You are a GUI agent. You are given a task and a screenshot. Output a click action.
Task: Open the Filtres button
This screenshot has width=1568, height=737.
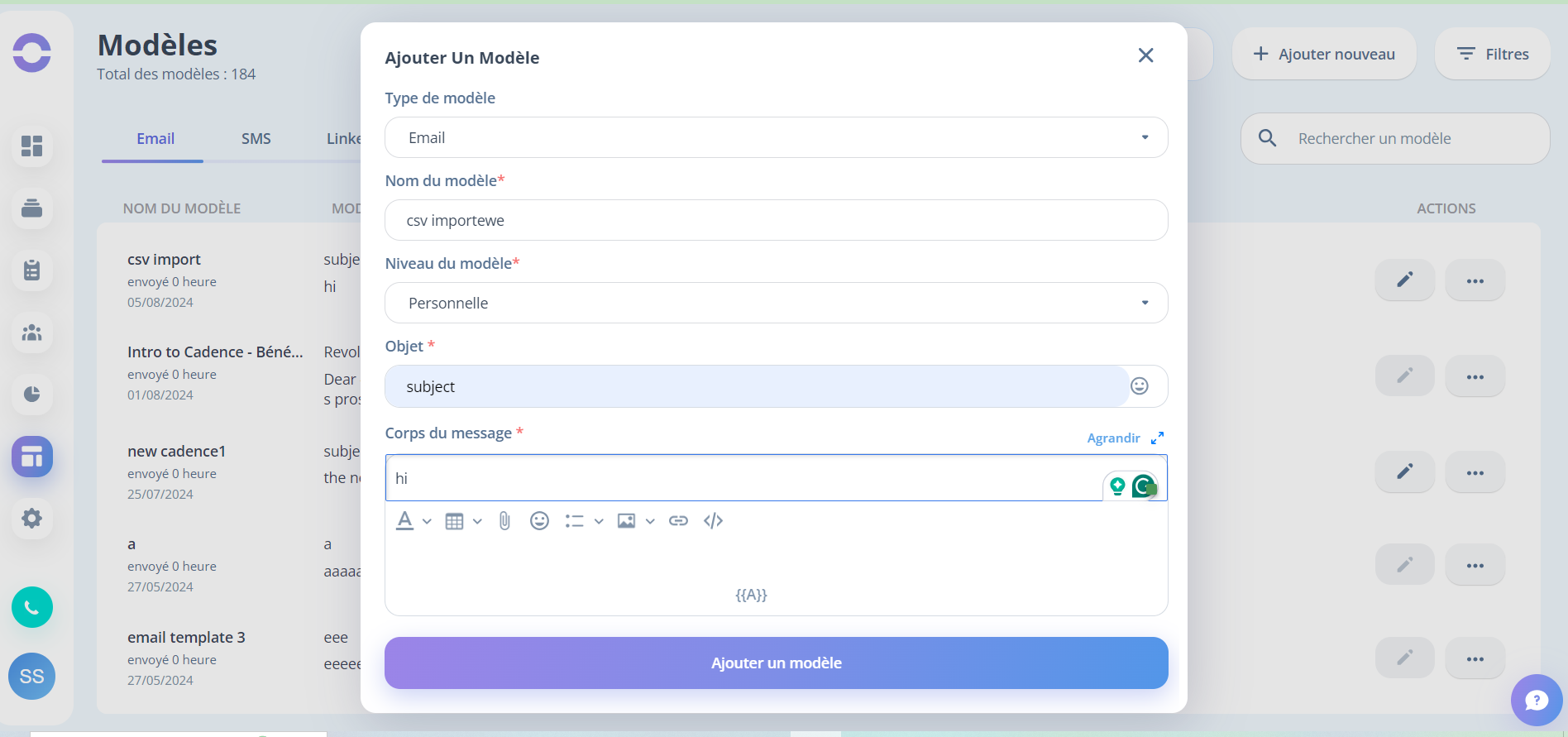pos(1492,54)
